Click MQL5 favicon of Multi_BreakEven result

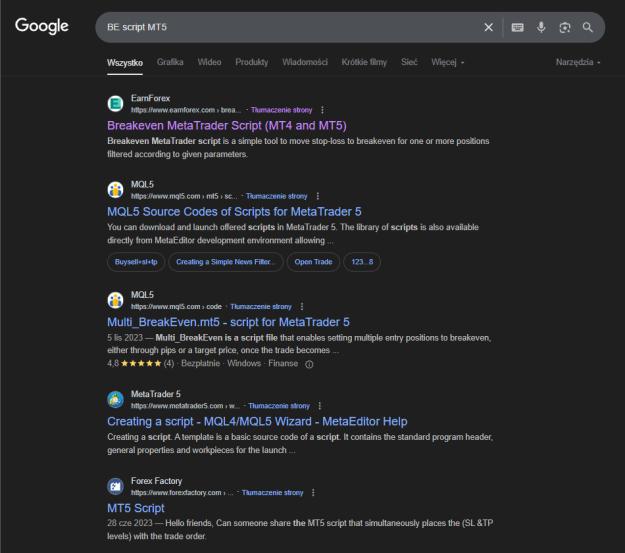pyautogui.click(x=116, y=300)
